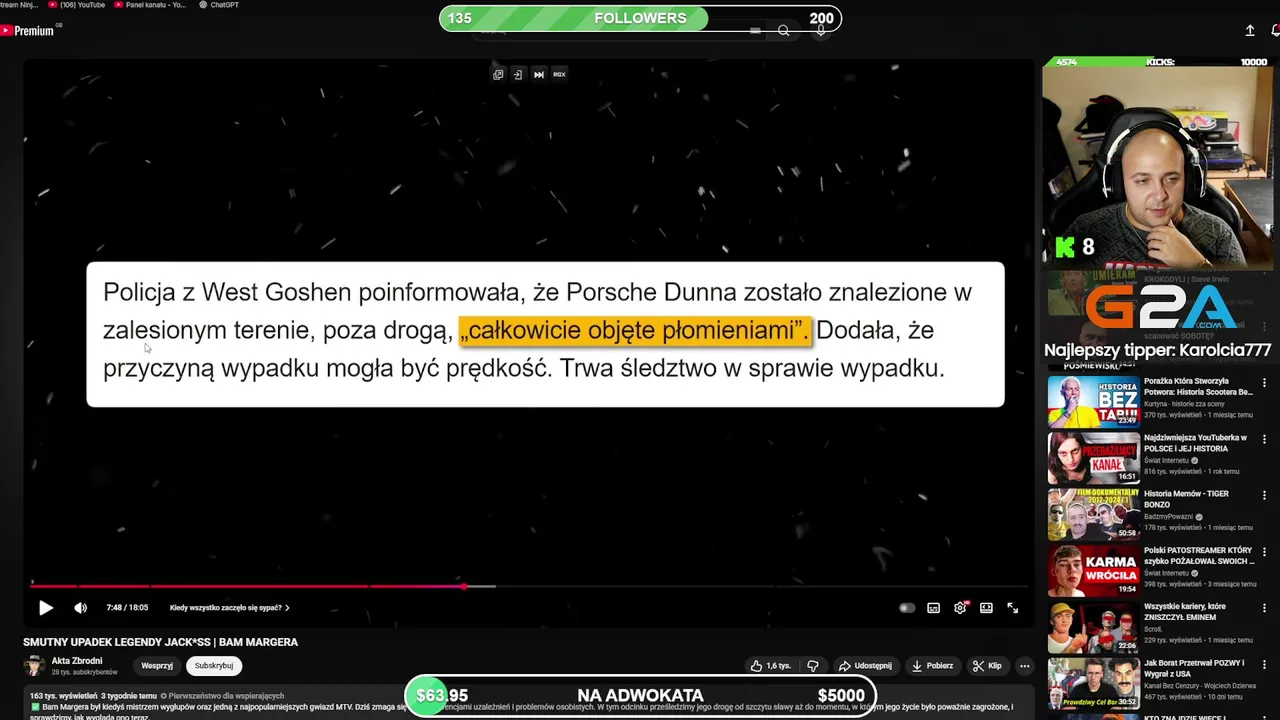Screen dimensions: 1280x720
Task: Open options menu for 'Najdziwniejsza YouTuberka' video
Action: [1264, 439]
